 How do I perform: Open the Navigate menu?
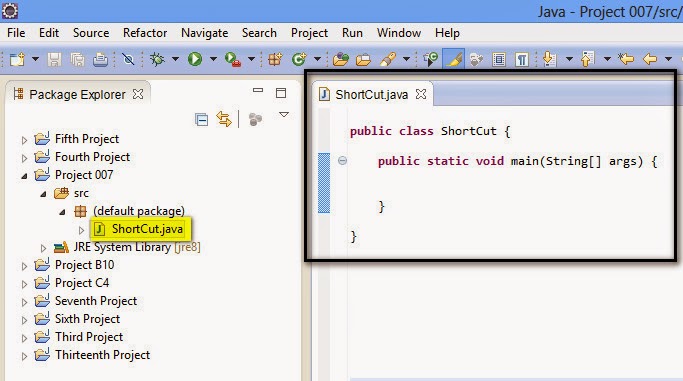[205, 33]
